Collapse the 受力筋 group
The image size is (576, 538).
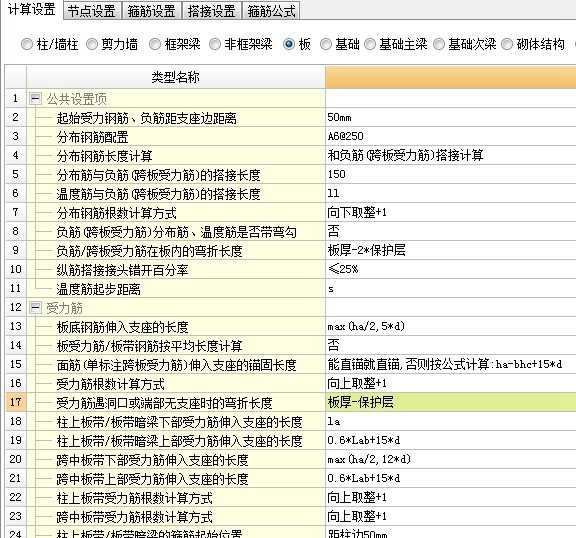(35, 307)
